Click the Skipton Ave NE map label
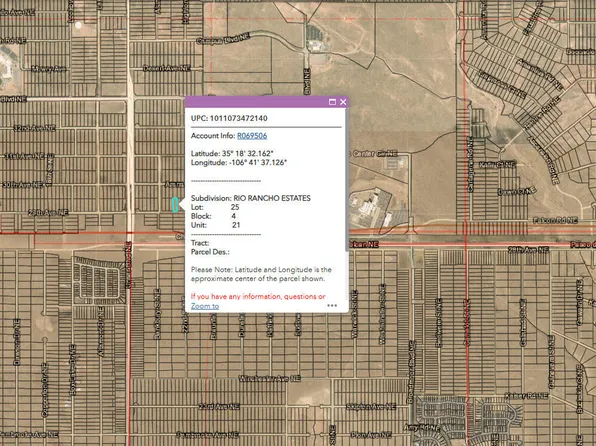This screenshot has width=596, height=446. pyautogui.click(x=371, y=406)
